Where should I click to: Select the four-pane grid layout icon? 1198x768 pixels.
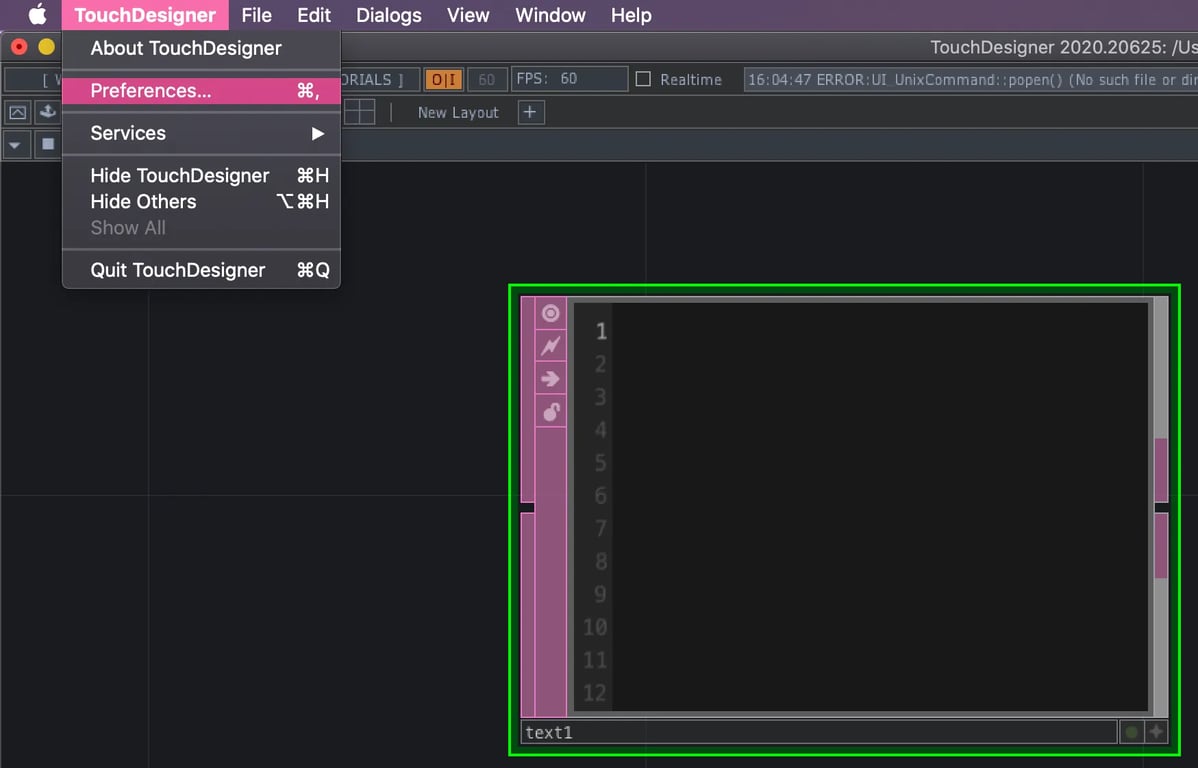pyautogui.click(x=359, y=112)
